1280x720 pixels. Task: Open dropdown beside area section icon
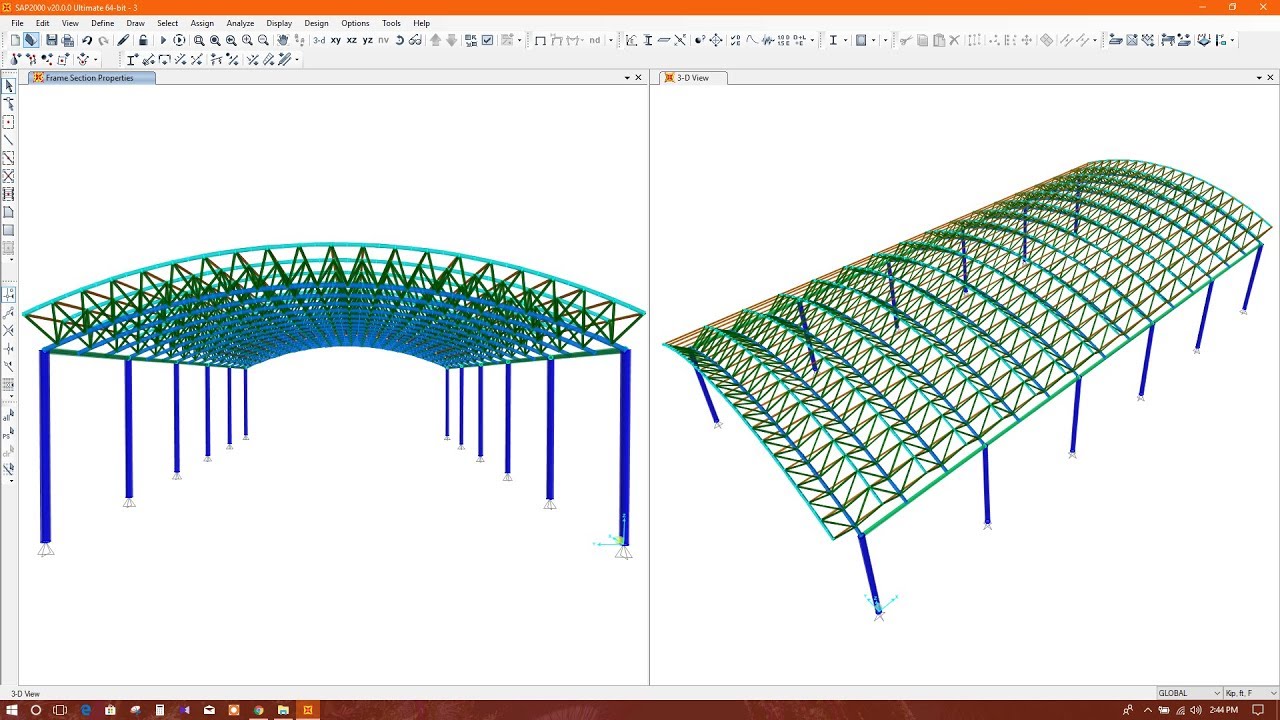point(873,40)
